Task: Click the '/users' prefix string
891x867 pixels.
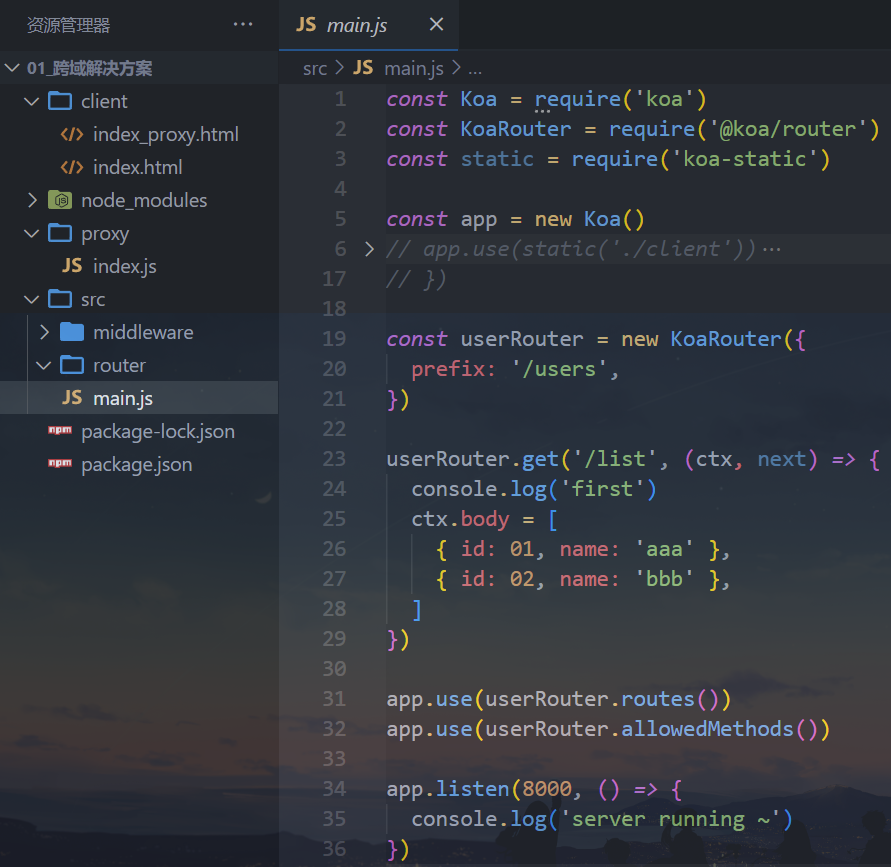Action: 559,369
